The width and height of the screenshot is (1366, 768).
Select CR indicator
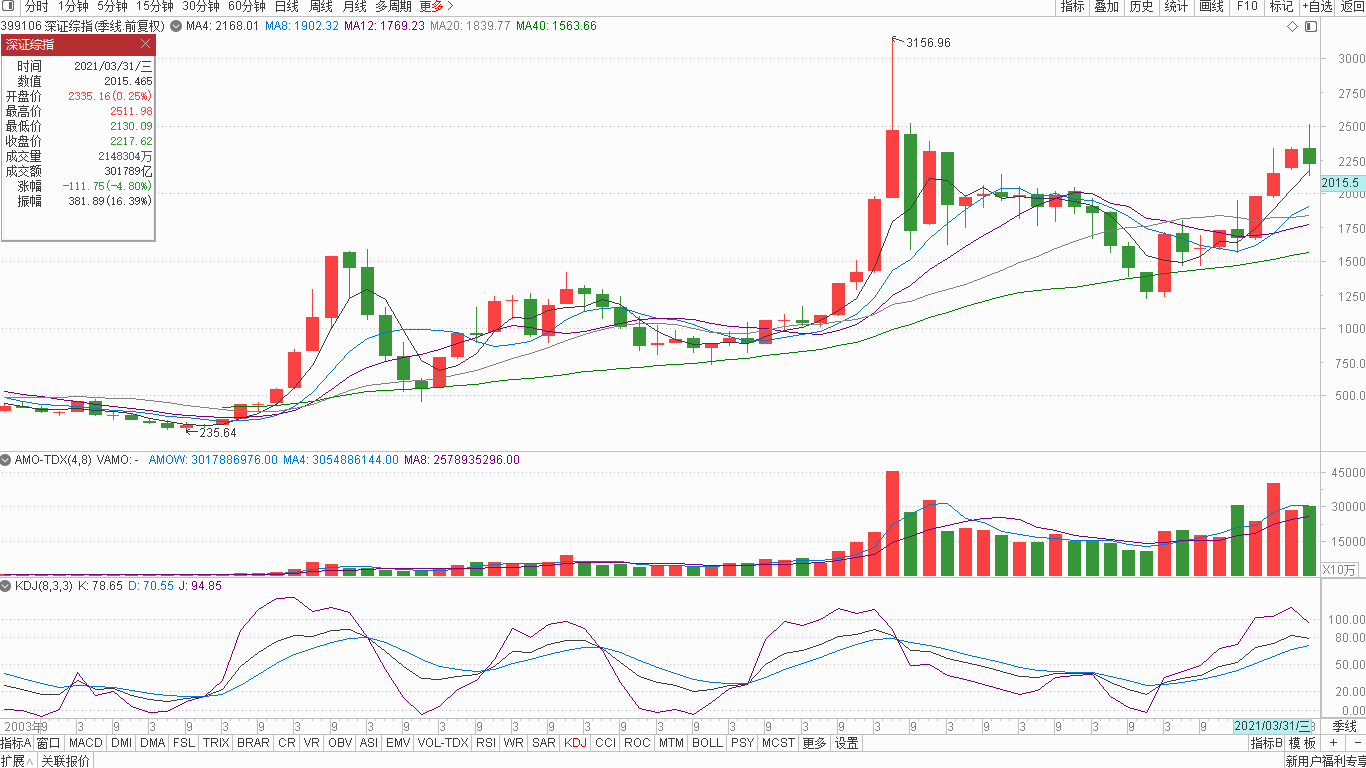[287, 743]
